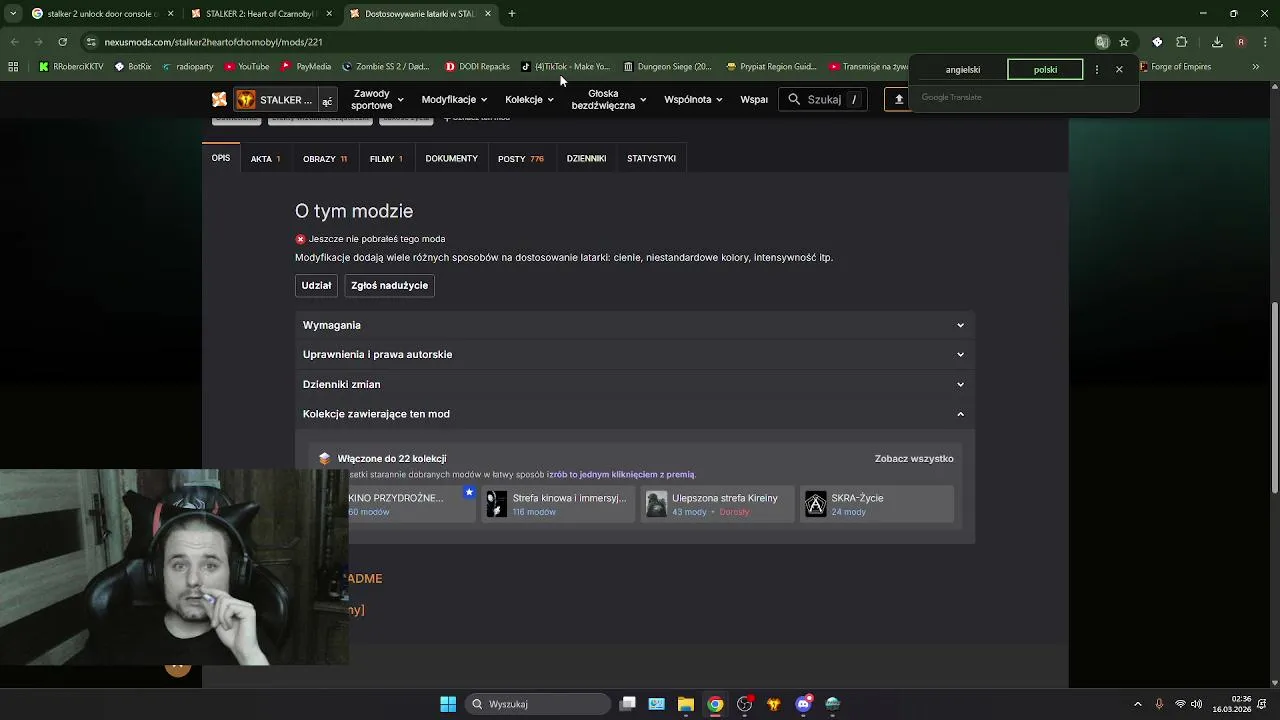Expand the Kolekcje menu
The height and width of the screenshot is (720, 1280).
tap(529, 99)
